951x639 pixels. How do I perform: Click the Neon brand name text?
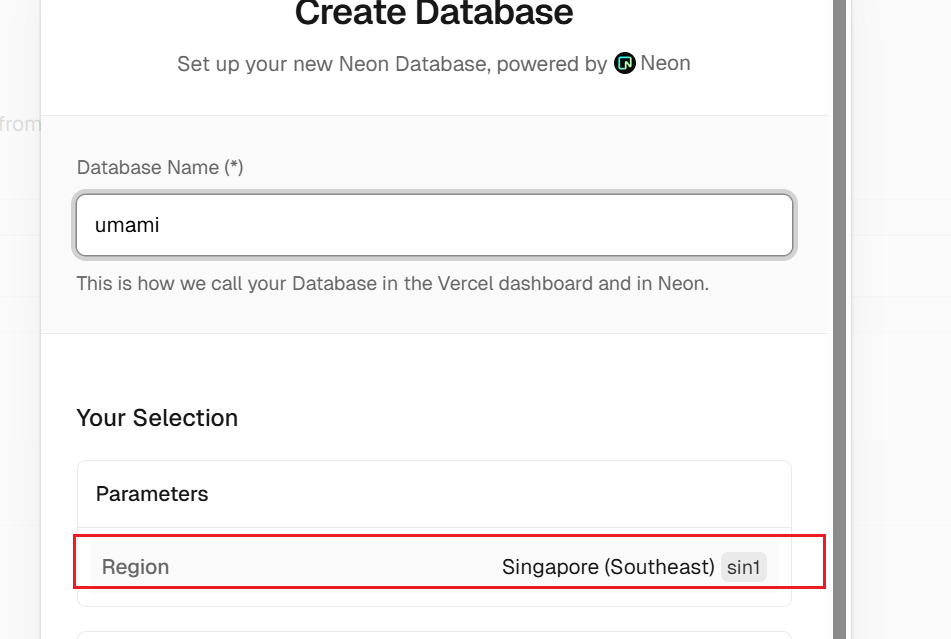[665, 64]
